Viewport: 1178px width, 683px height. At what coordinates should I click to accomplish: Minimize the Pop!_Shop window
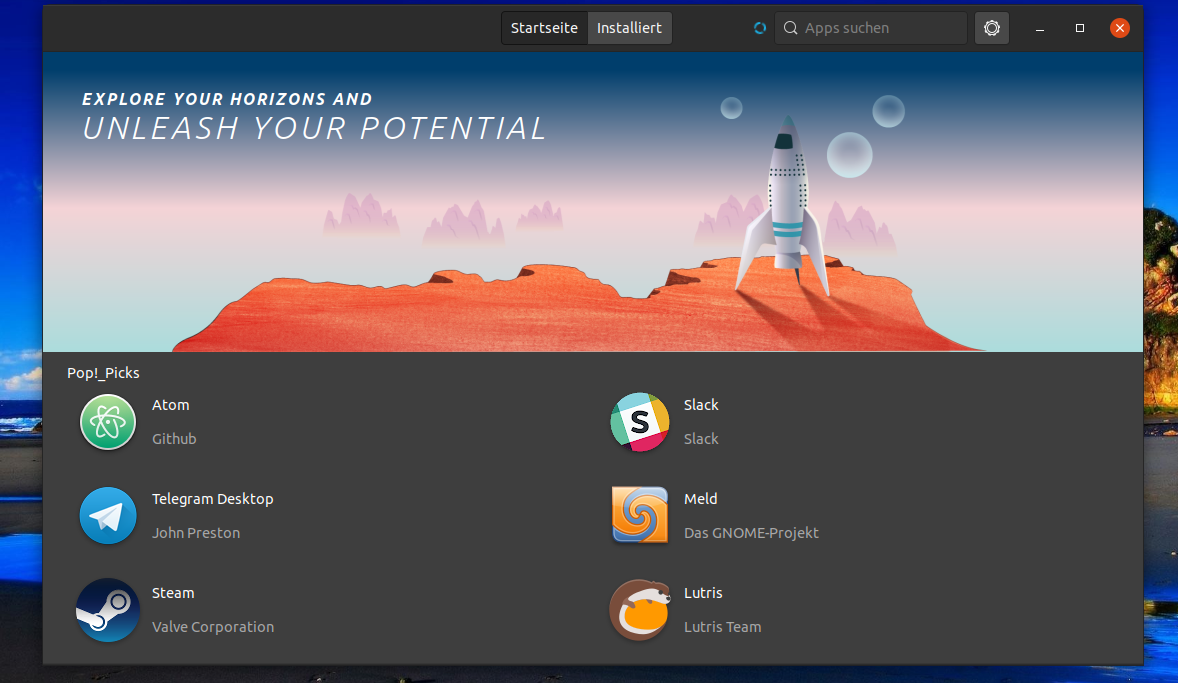[x=1040, y=29]
